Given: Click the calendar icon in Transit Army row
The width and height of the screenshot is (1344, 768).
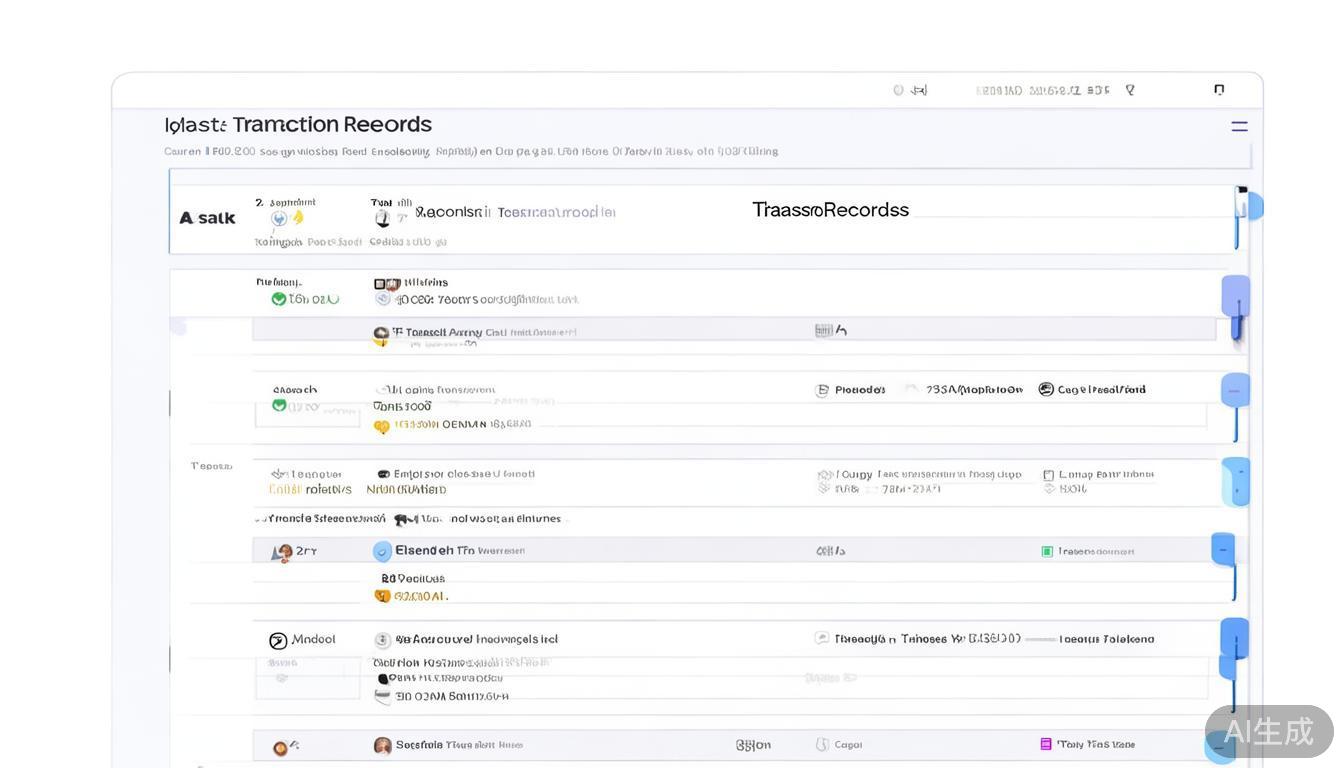Looking at the screenshot, I should point(823,330).
